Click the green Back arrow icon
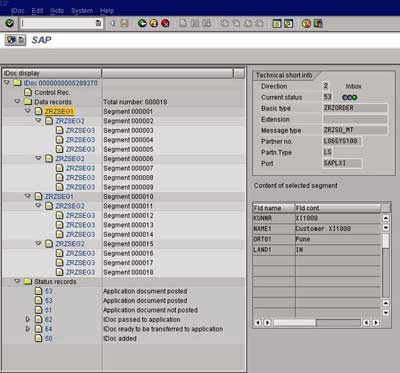 142,23
